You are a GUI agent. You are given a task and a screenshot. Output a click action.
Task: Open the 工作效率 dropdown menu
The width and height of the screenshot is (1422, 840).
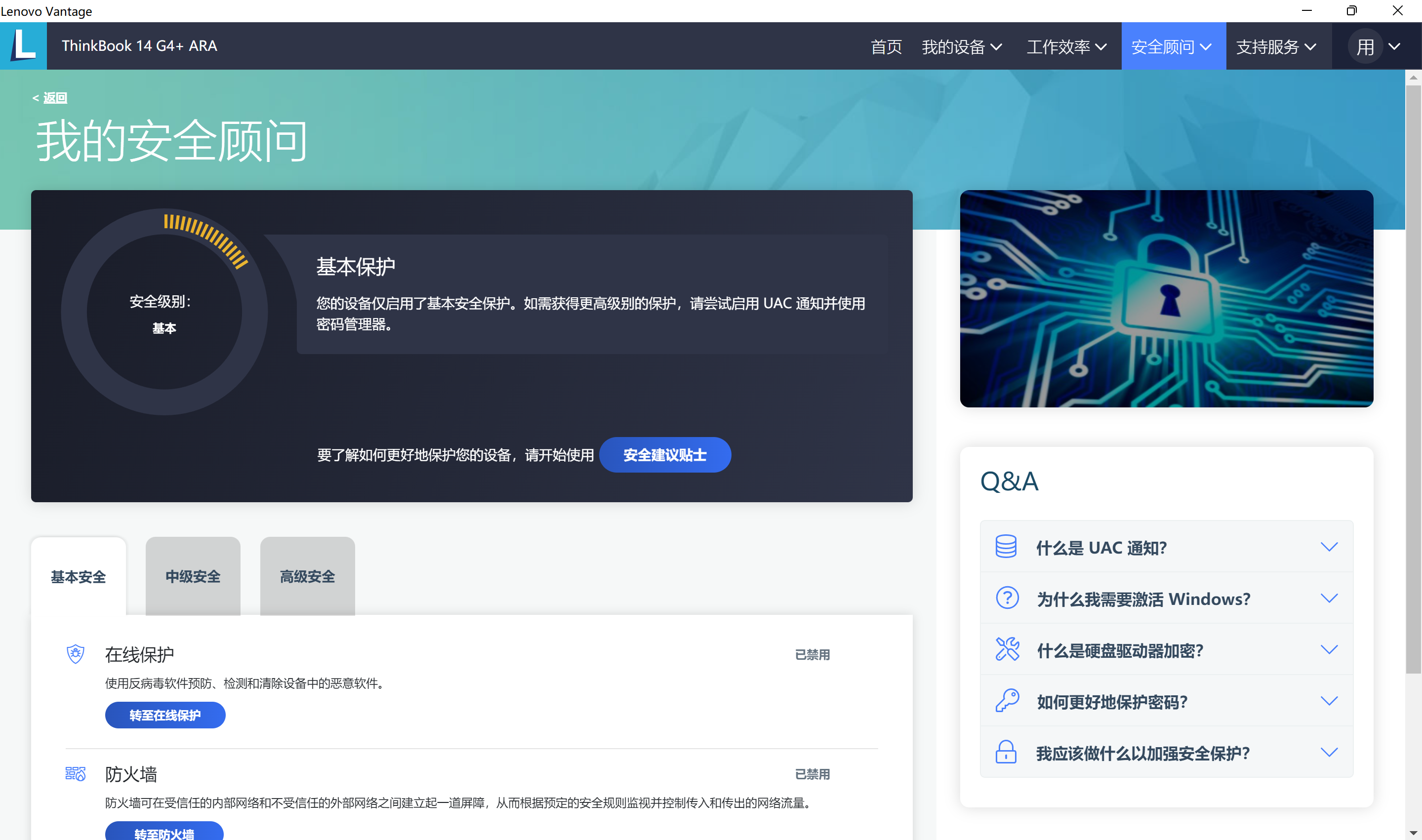click(1066, 46)
